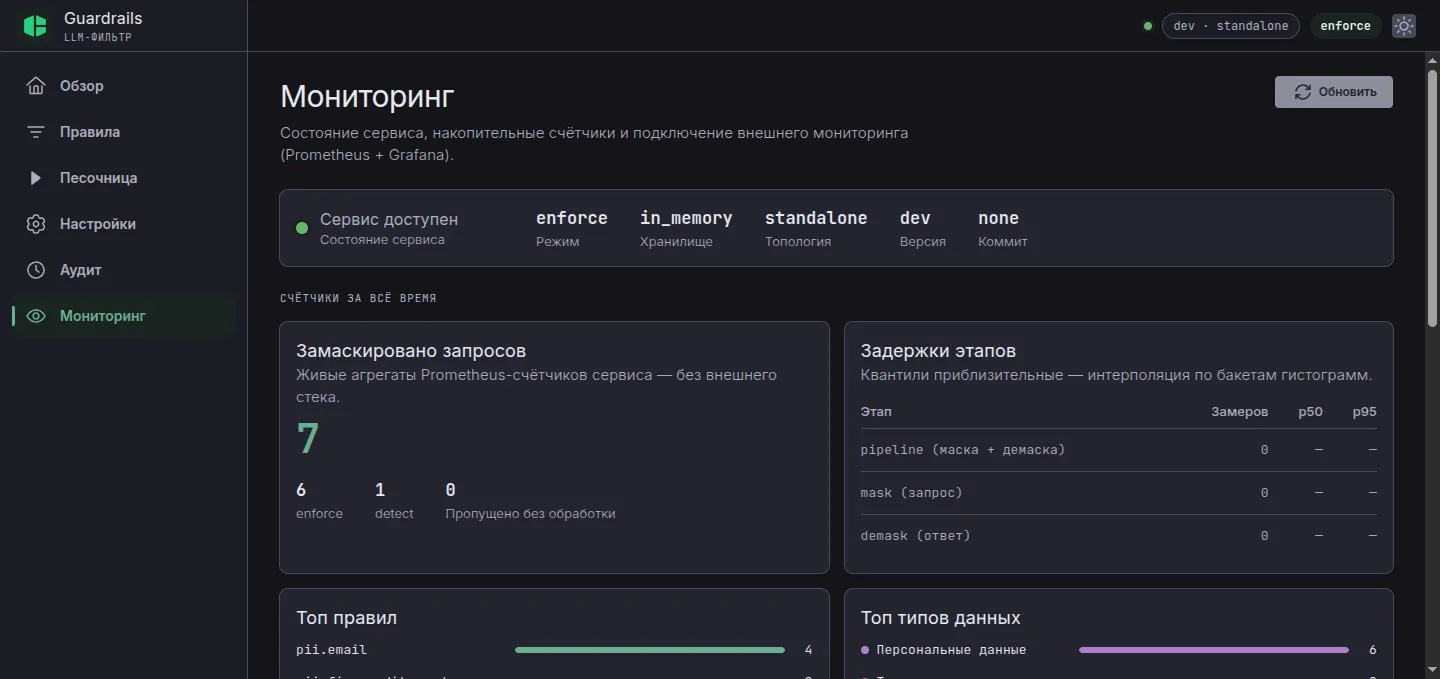1440x679 pixels.
Task: Click the eye icon beside Мониторинг
Action: click(x=36, y=316)
